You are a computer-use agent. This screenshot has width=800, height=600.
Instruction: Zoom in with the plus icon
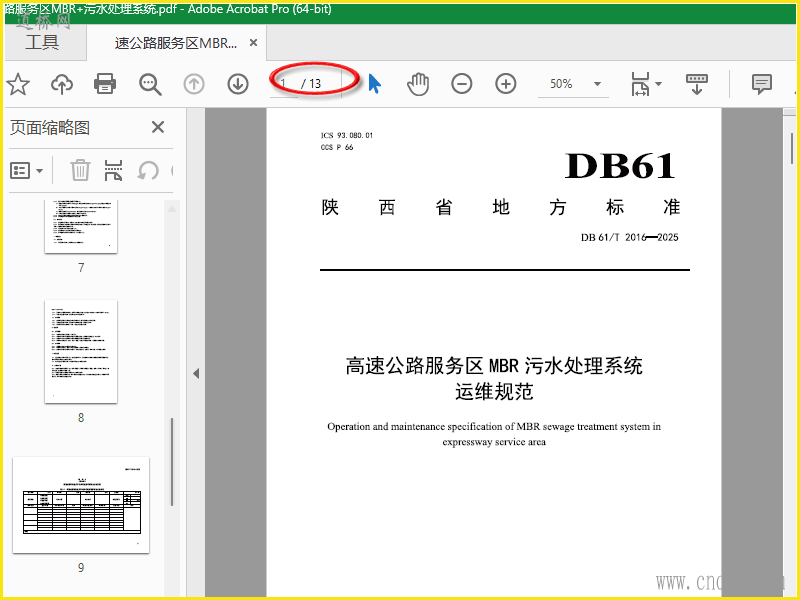pos(506,84)
